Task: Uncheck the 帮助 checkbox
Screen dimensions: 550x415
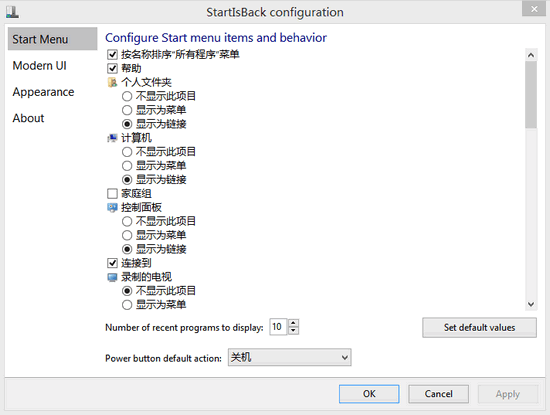Action: click(x=112, y=68)
